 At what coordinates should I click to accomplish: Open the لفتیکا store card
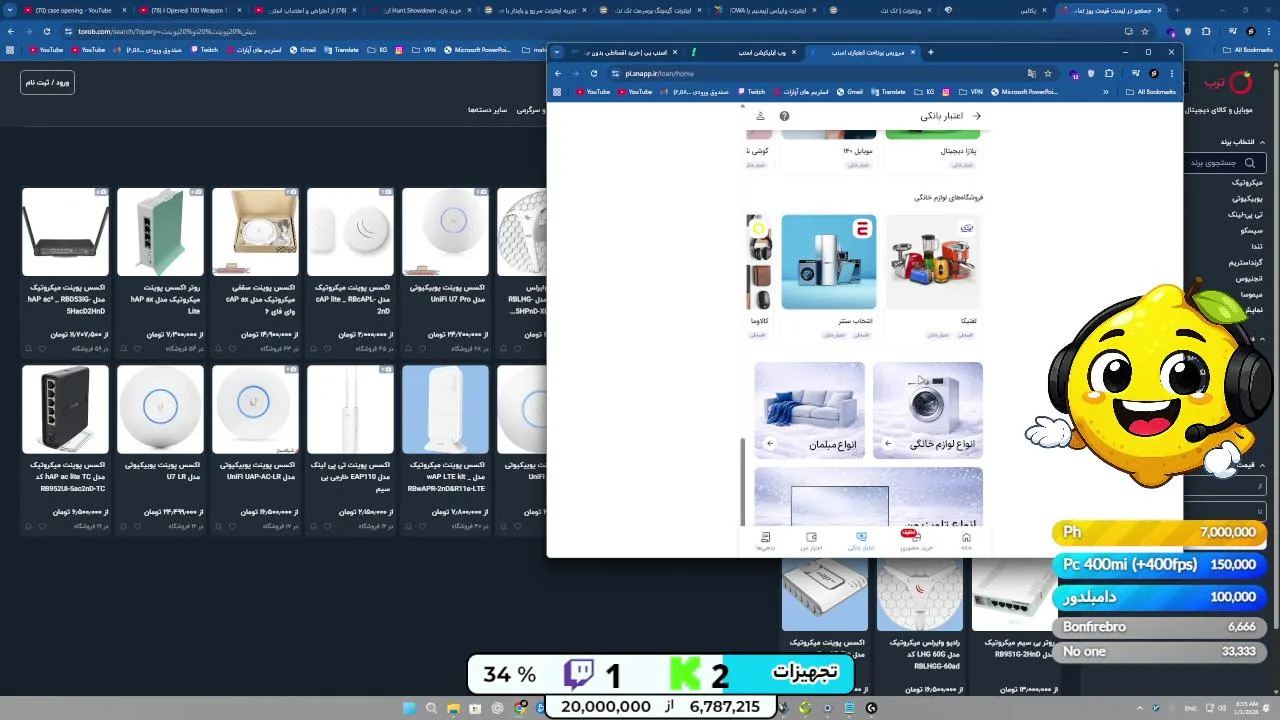(933, 276)
